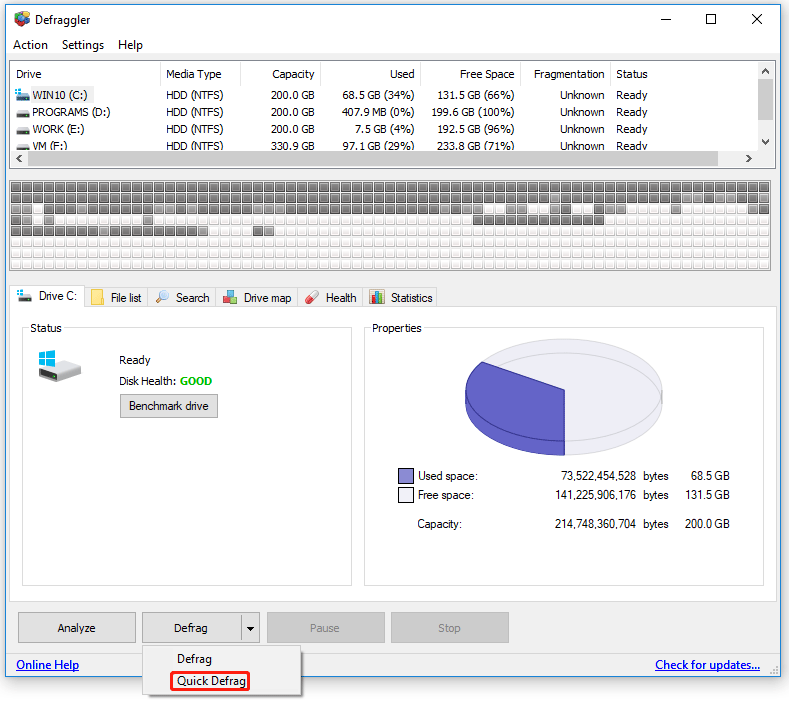The height and width of the screenshot is (701, 789).
Task: Sort by the Drive column header
Action: [85, 74]
